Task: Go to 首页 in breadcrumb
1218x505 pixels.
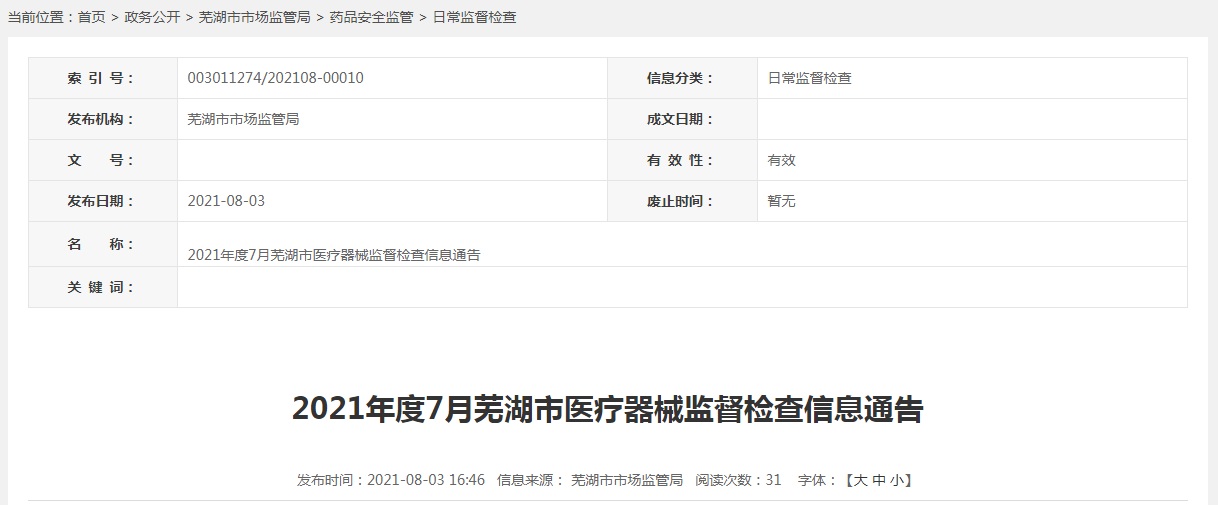Action: 91,17
